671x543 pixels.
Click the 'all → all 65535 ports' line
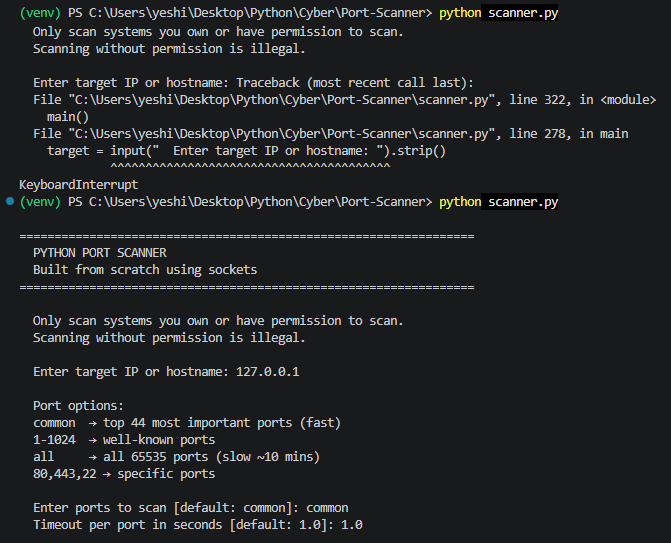176,457
